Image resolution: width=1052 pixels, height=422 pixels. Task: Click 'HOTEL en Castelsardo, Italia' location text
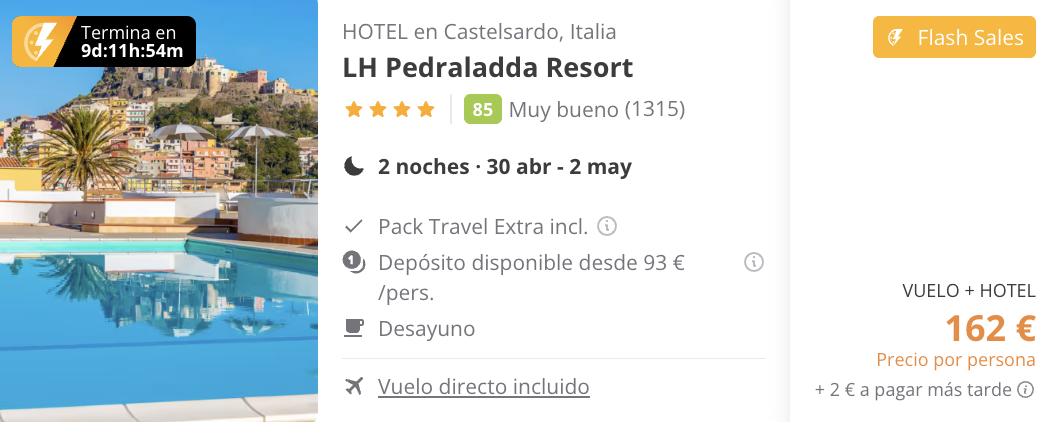[x=479, y=32]
